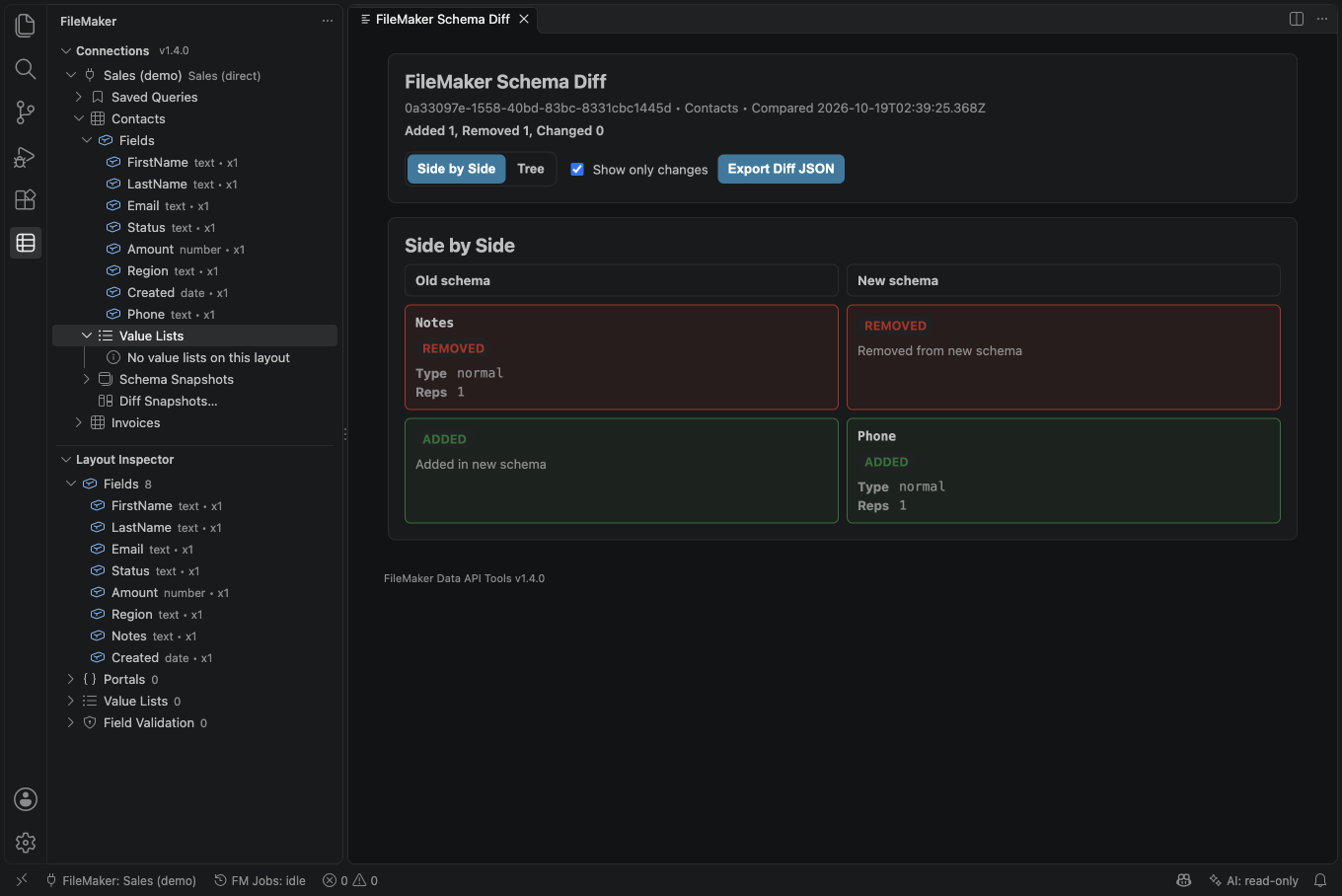Click the Copilot icon in status bar
The image size is (1342, 896).
1184,880
